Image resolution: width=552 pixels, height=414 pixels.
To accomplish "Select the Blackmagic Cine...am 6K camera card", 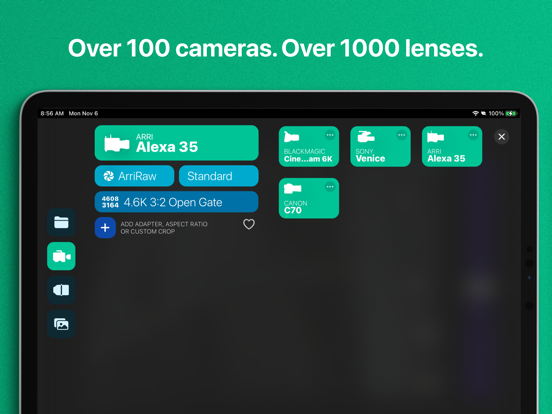I will (309, 146).
